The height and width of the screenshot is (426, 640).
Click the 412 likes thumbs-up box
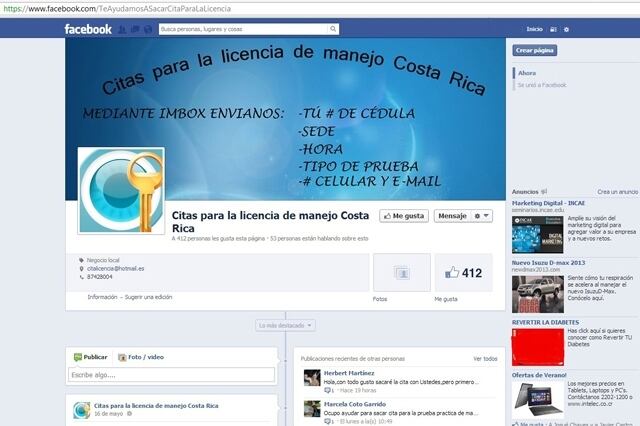(463, 272)
